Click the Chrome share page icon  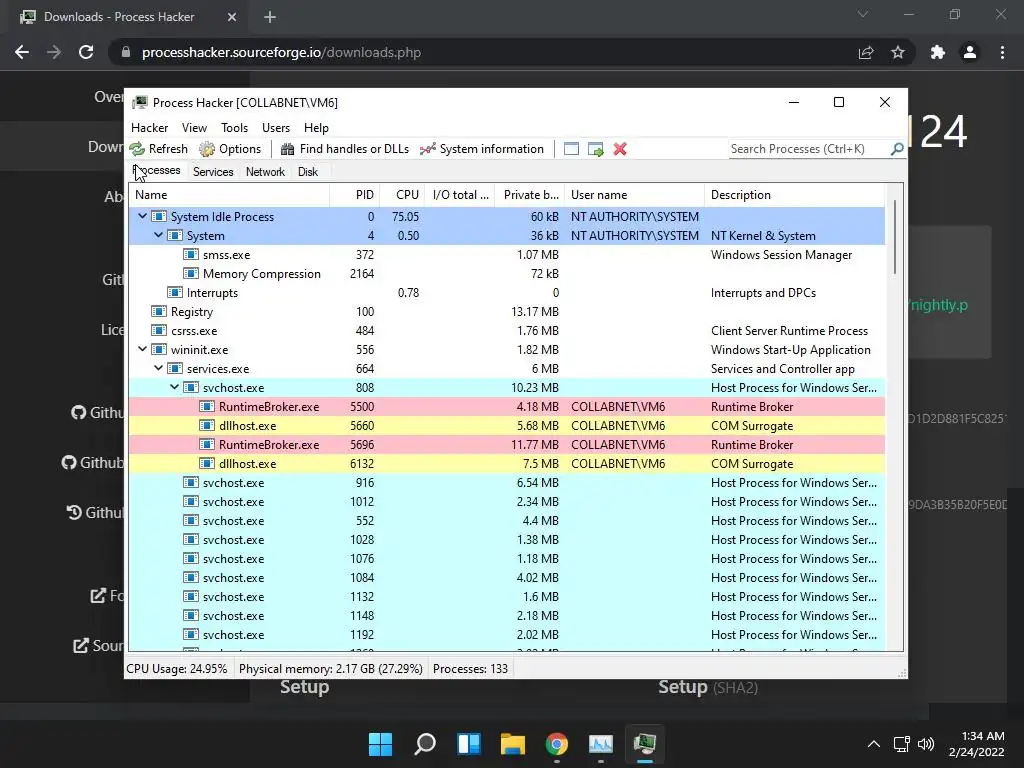(866, 52)
